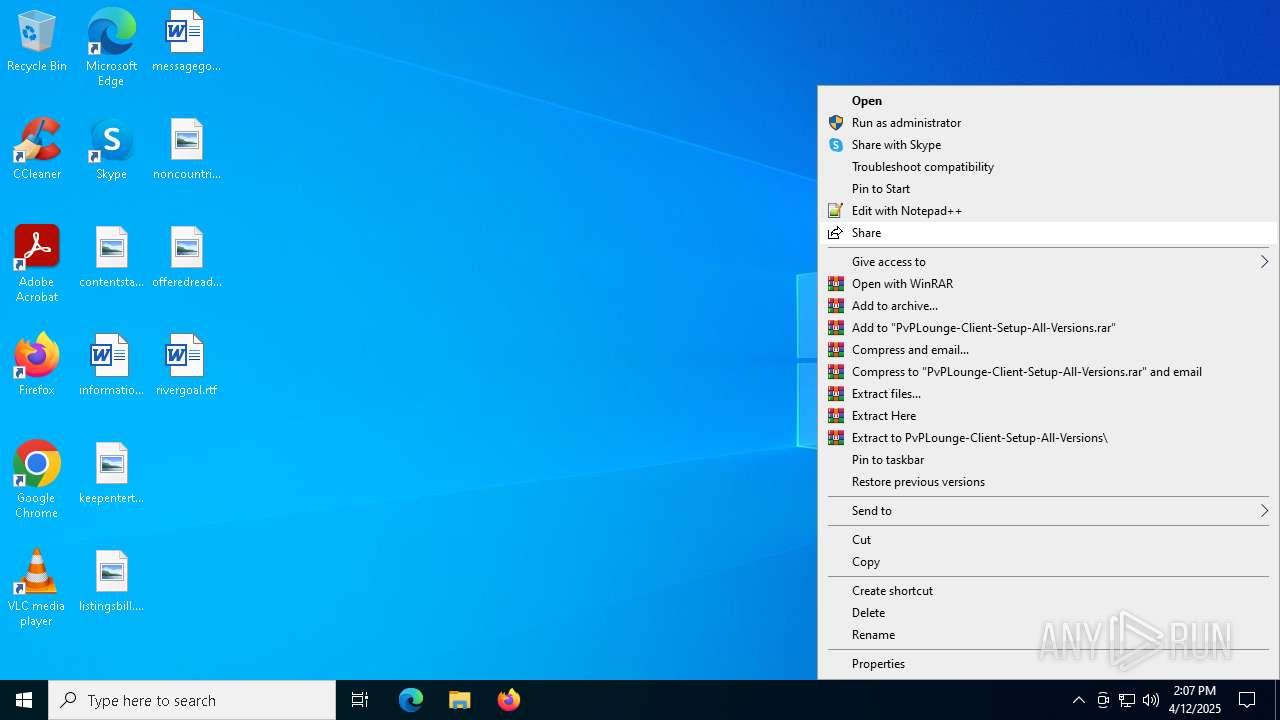Choose Copy in the context menu
The image size is (1280, 720).
point(1048,561)
